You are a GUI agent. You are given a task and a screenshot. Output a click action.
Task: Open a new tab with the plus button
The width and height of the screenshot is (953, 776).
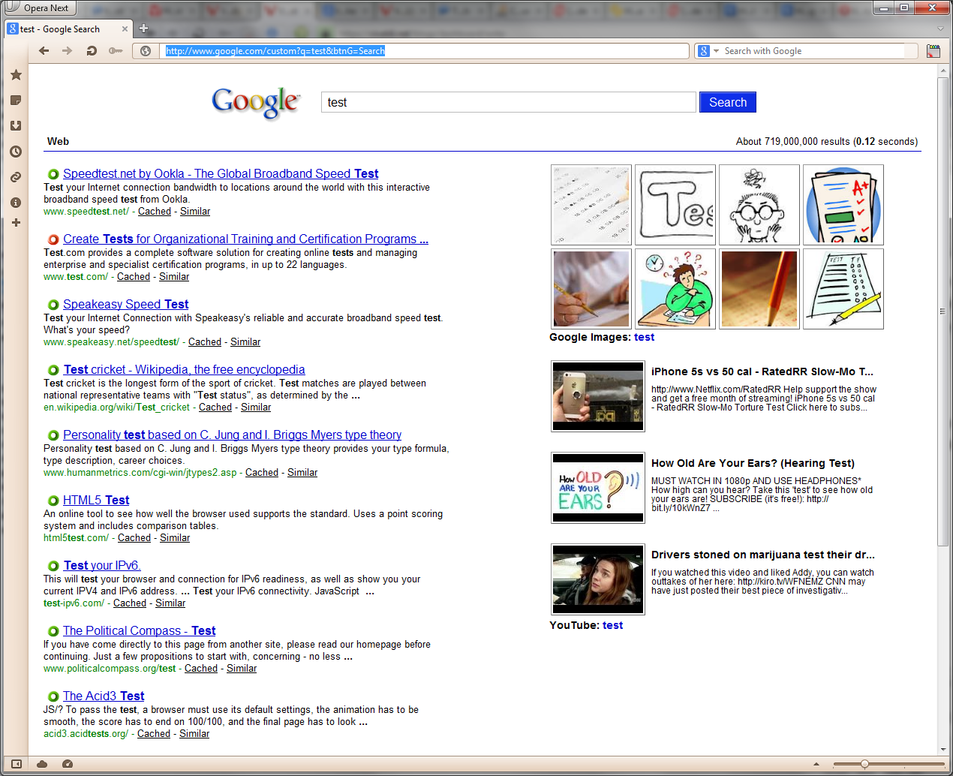pos(143,28)
